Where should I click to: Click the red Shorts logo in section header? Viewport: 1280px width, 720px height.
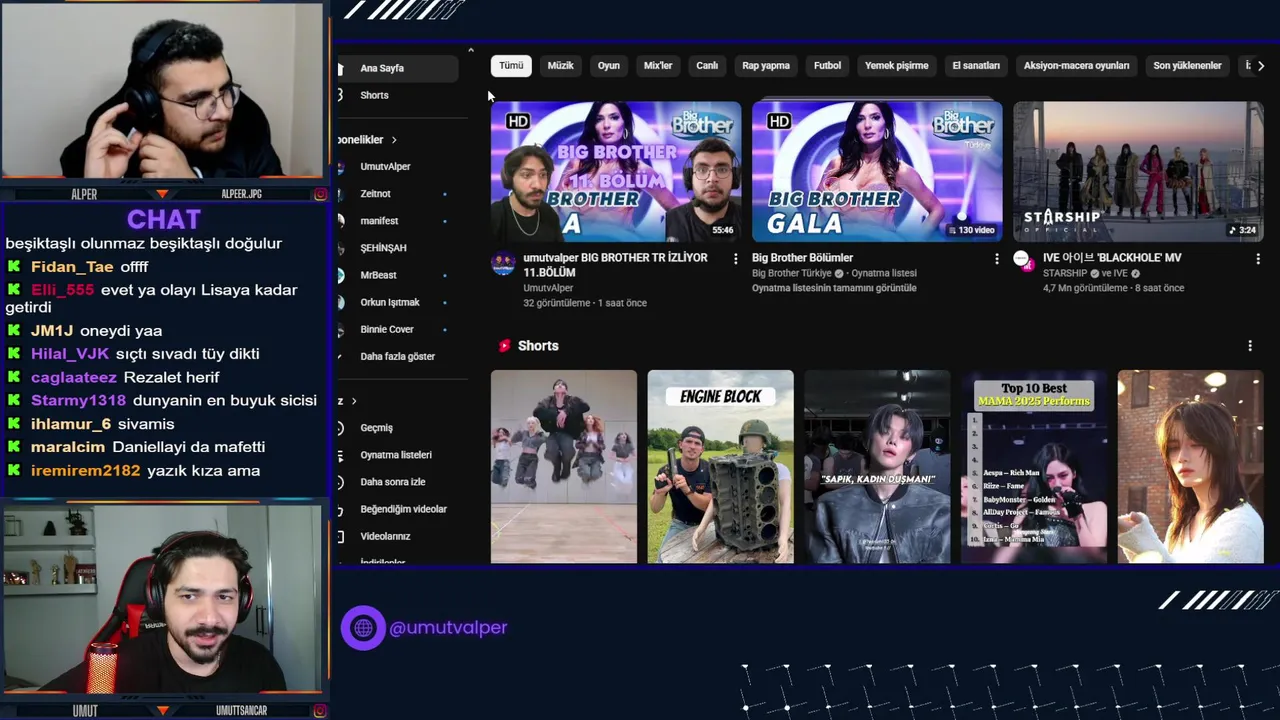point(504,346)
